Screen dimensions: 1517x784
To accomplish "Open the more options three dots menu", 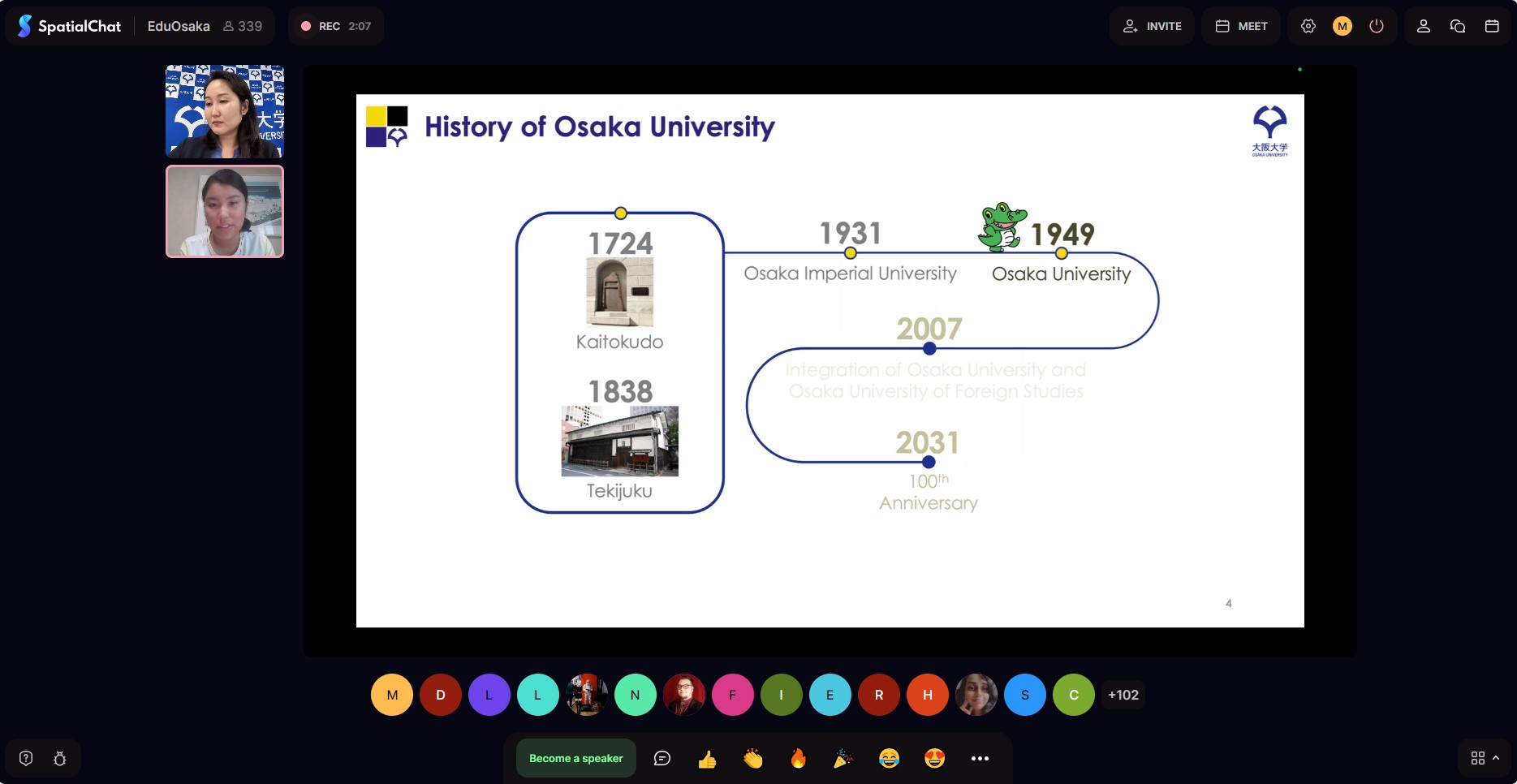I will (x=980, y=758).
